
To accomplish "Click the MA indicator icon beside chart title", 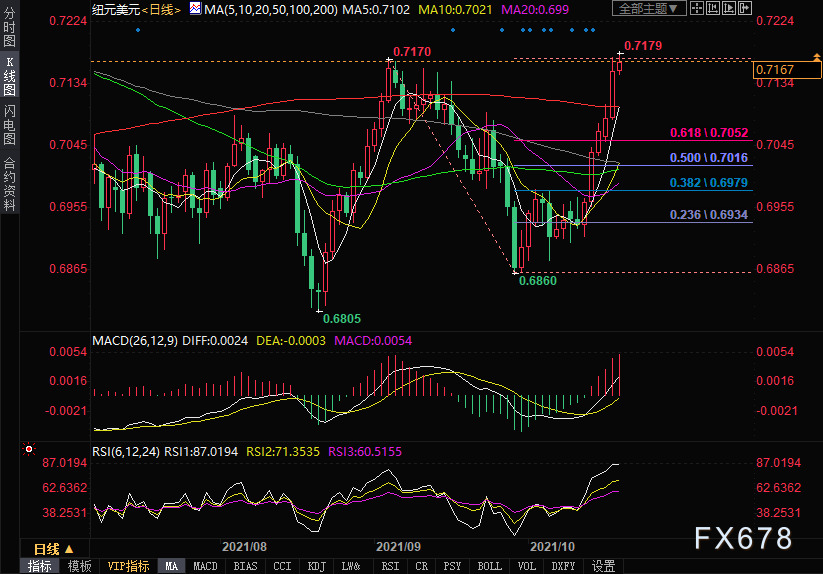I will click(195, 8).
